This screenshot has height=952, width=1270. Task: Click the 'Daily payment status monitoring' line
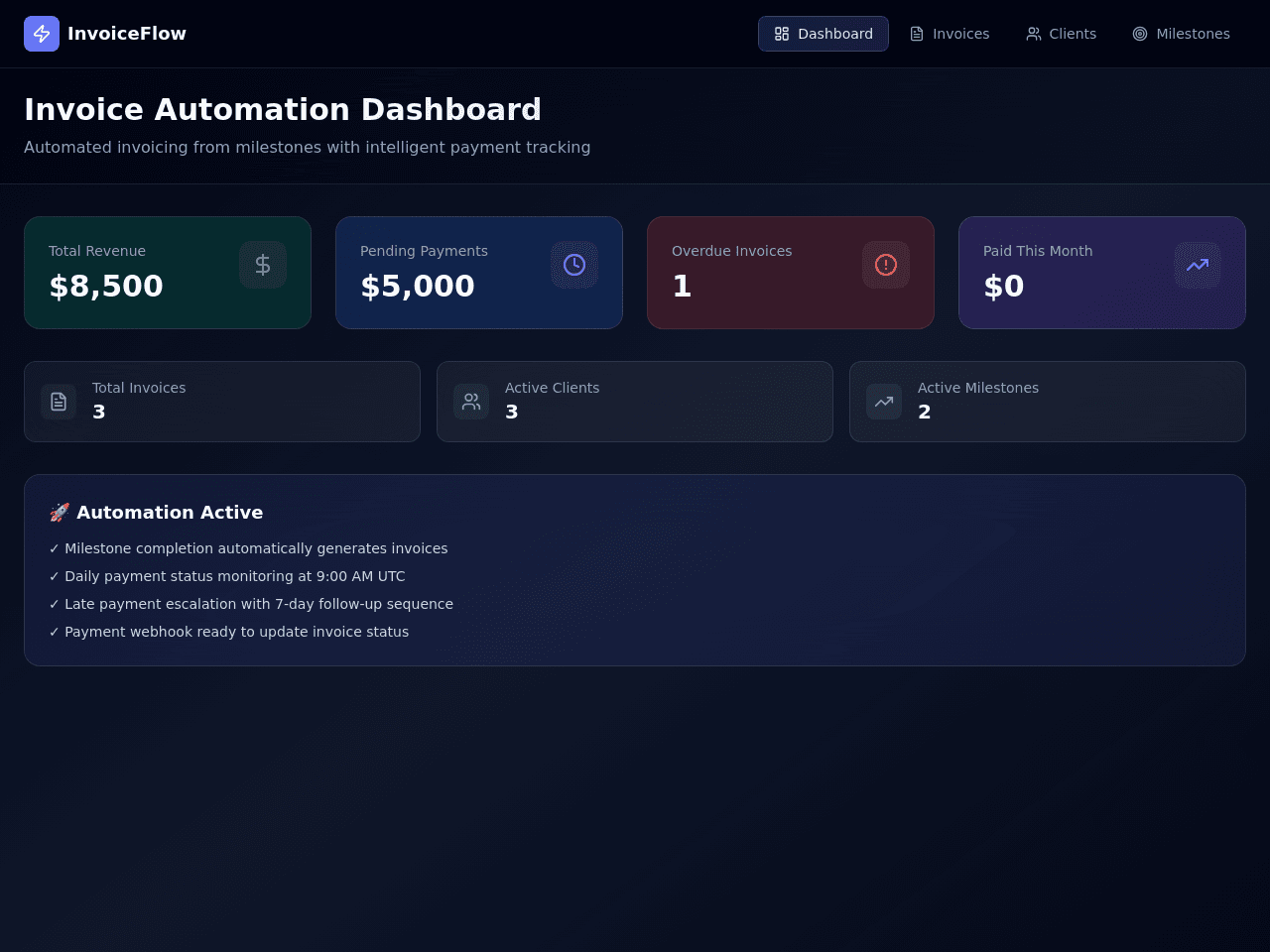[227, 576]
